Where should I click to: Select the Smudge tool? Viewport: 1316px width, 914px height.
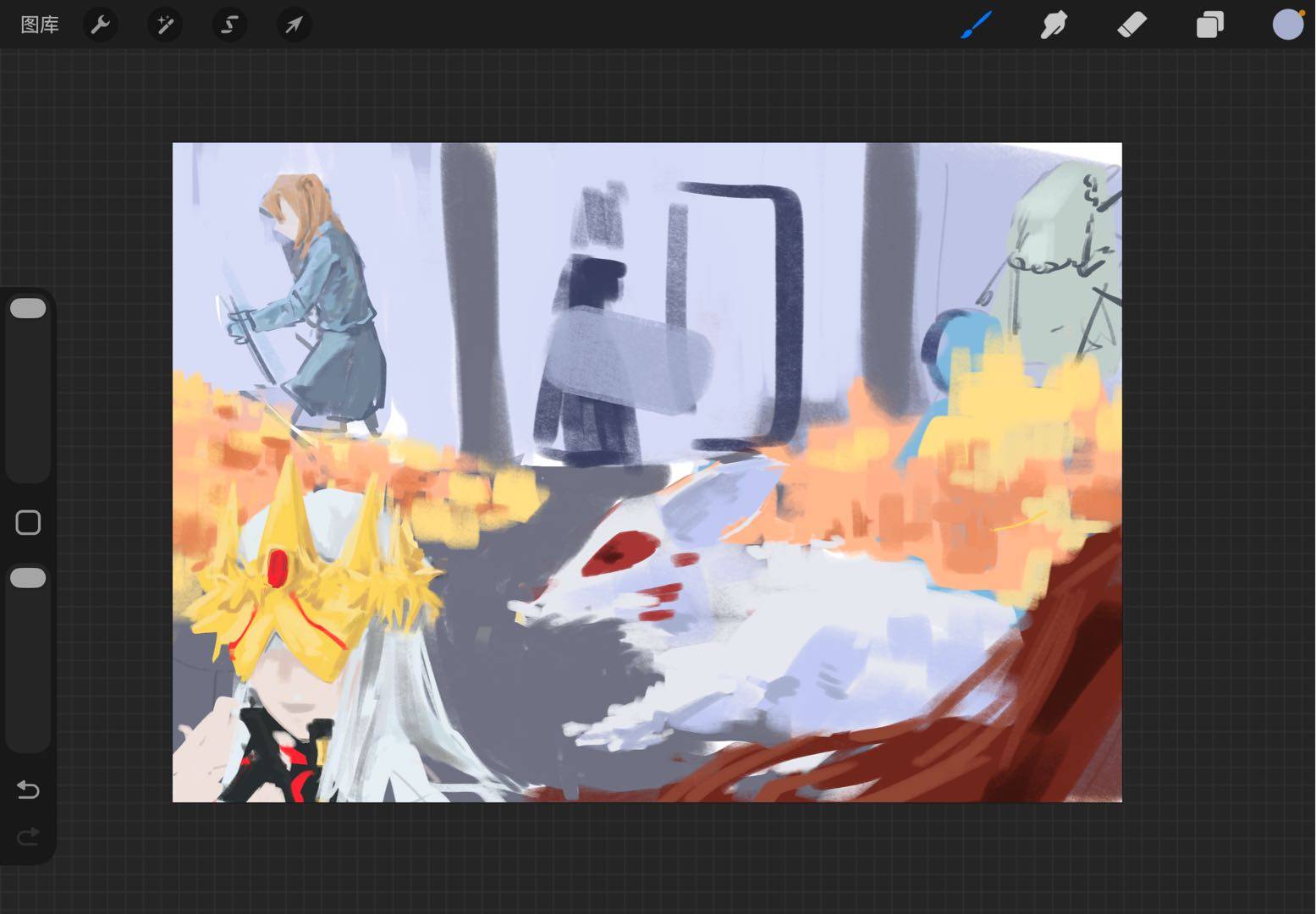[x=1054, y=25]
